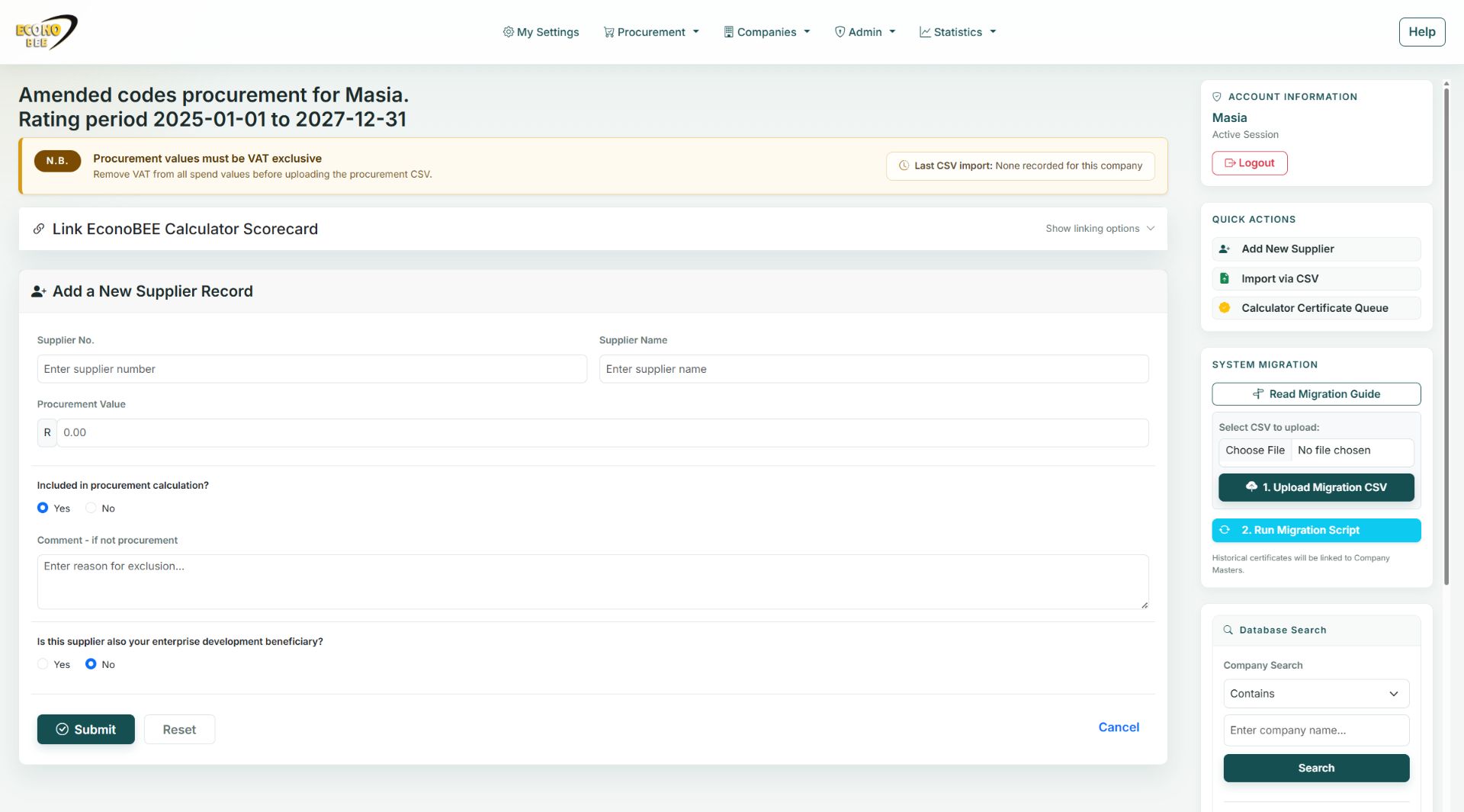Click the green CSV file icon
This screenshot has height=812, width=1464.
click(1225, 279)
